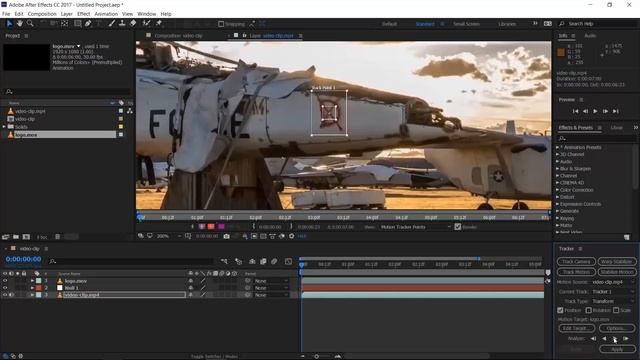Expand Solids folder in Project panel
This screenshot has height=360, width=640.
(4, 127)
